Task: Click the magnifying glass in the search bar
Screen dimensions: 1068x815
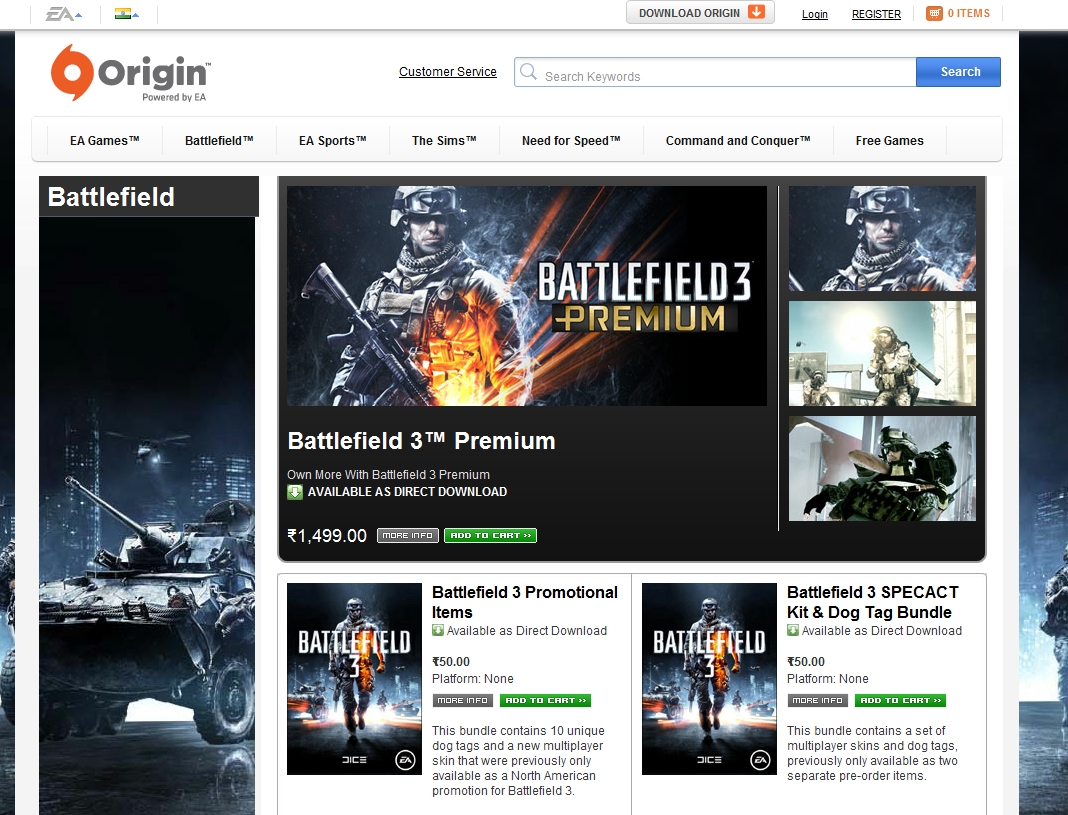Action: point(528,71)
